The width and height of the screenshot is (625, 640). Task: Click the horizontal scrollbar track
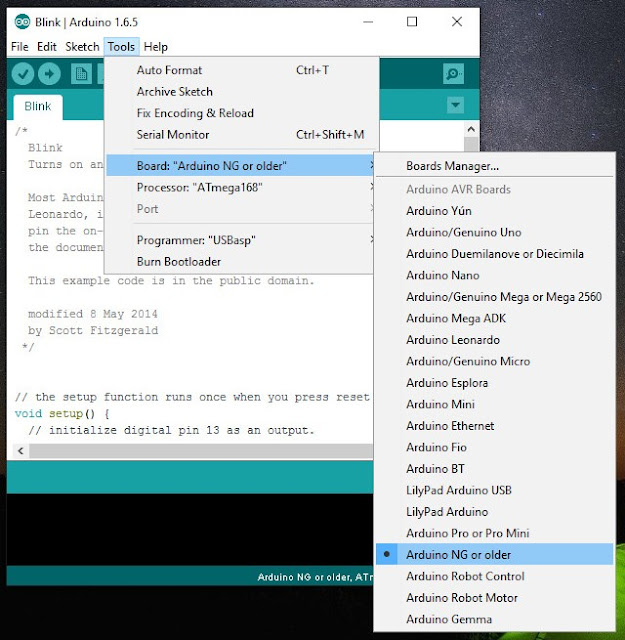201,451
